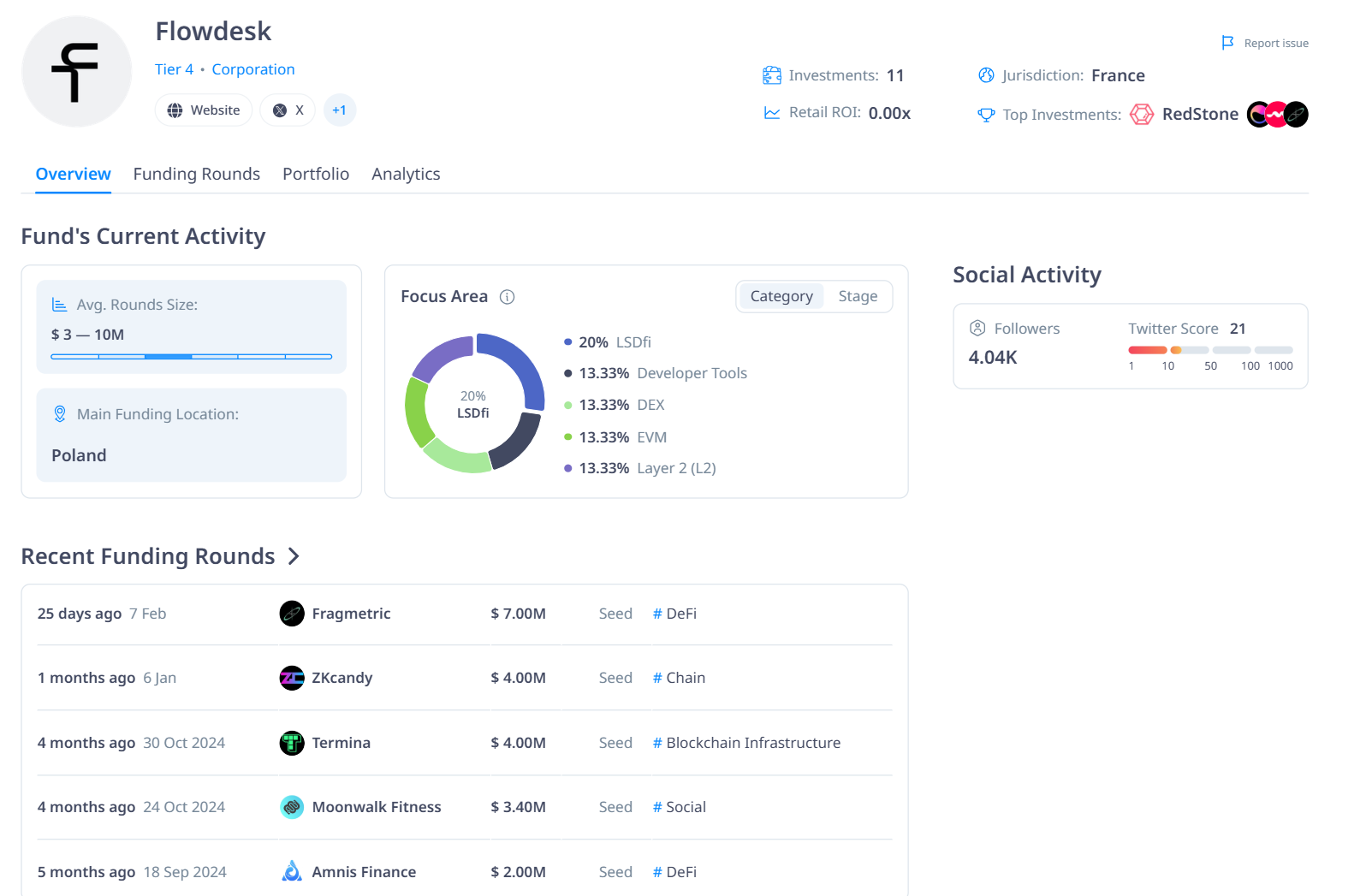Click the Retail ROI chart icon
Image resolution: width=1372 pixels, height=896 pixels.
[772, 113]
